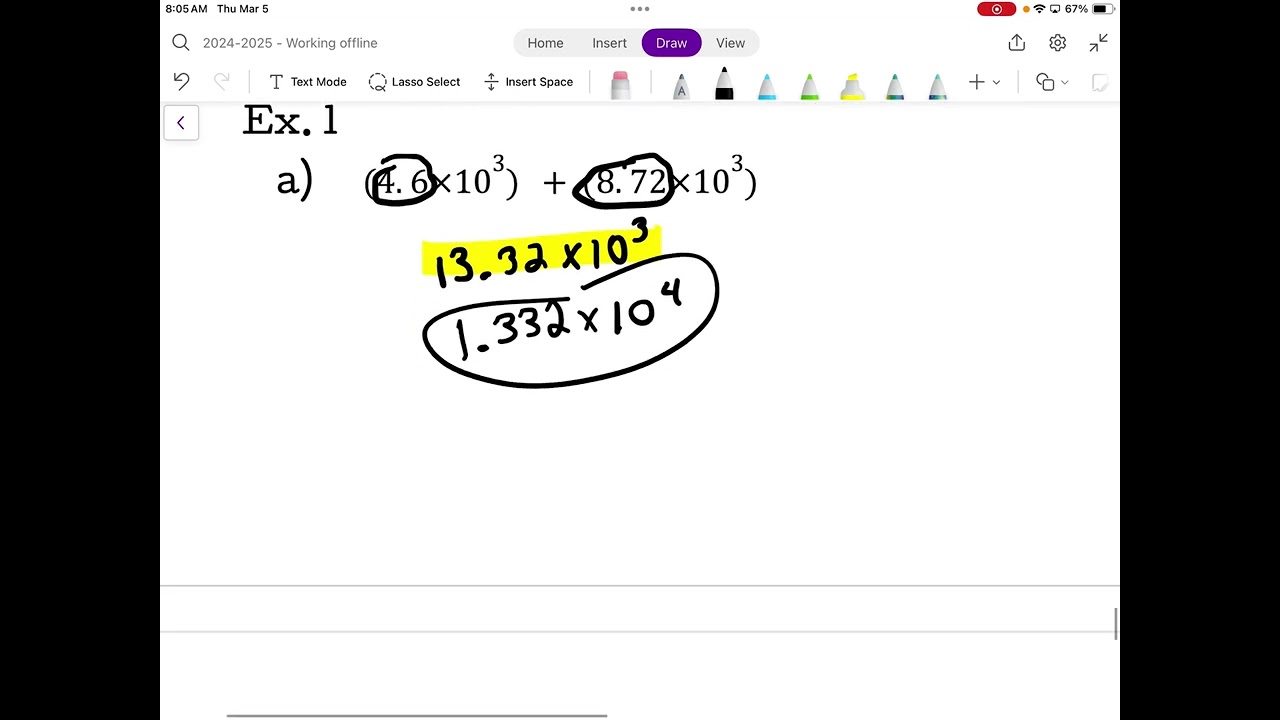Open the shapes tool
The image size is (1280, 720).
[1045, 82]
